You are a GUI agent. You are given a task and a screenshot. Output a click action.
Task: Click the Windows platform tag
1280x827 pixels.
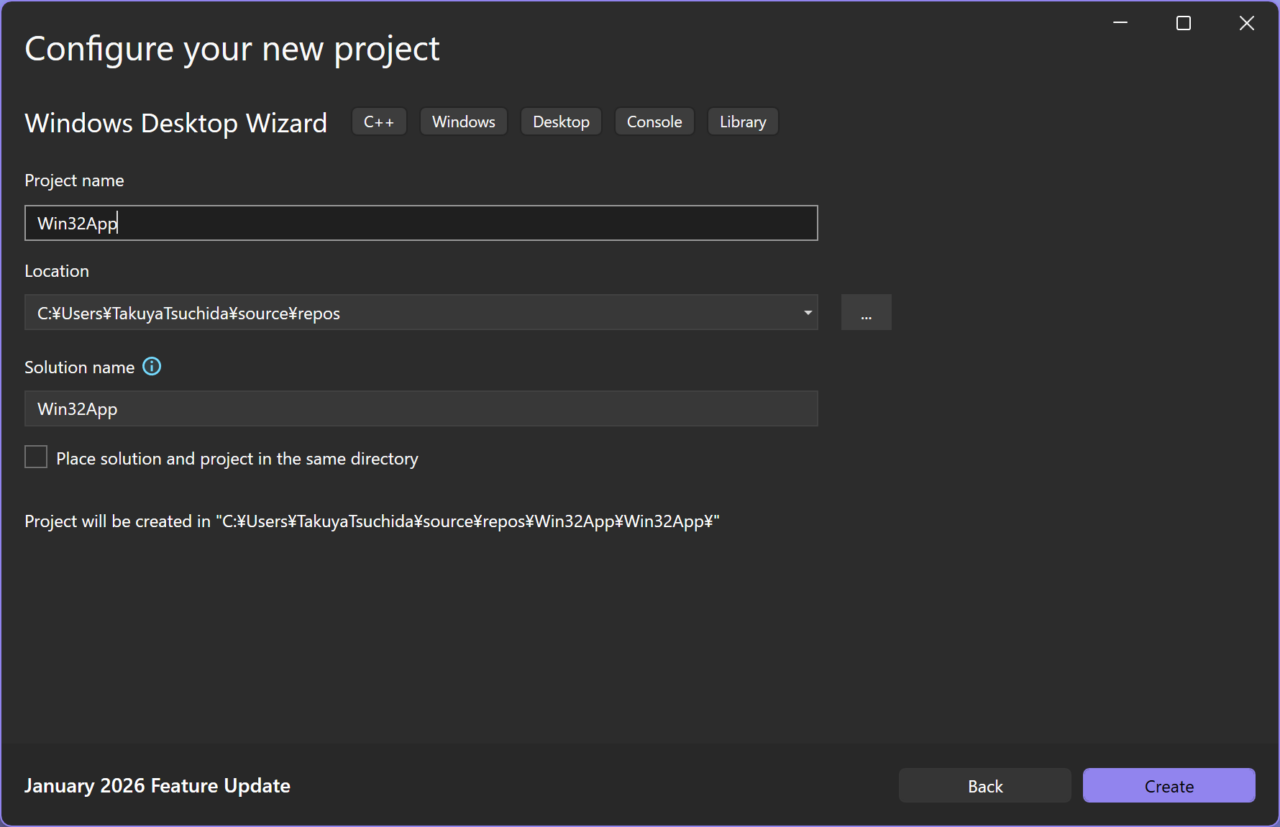coord(463,122)
